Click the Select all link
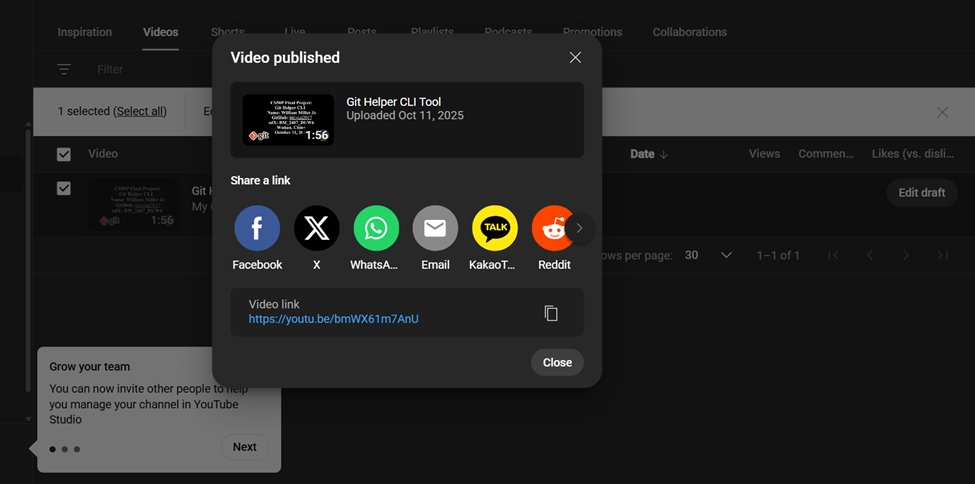This screenshot has width=975, height=484. click(141, 111)
